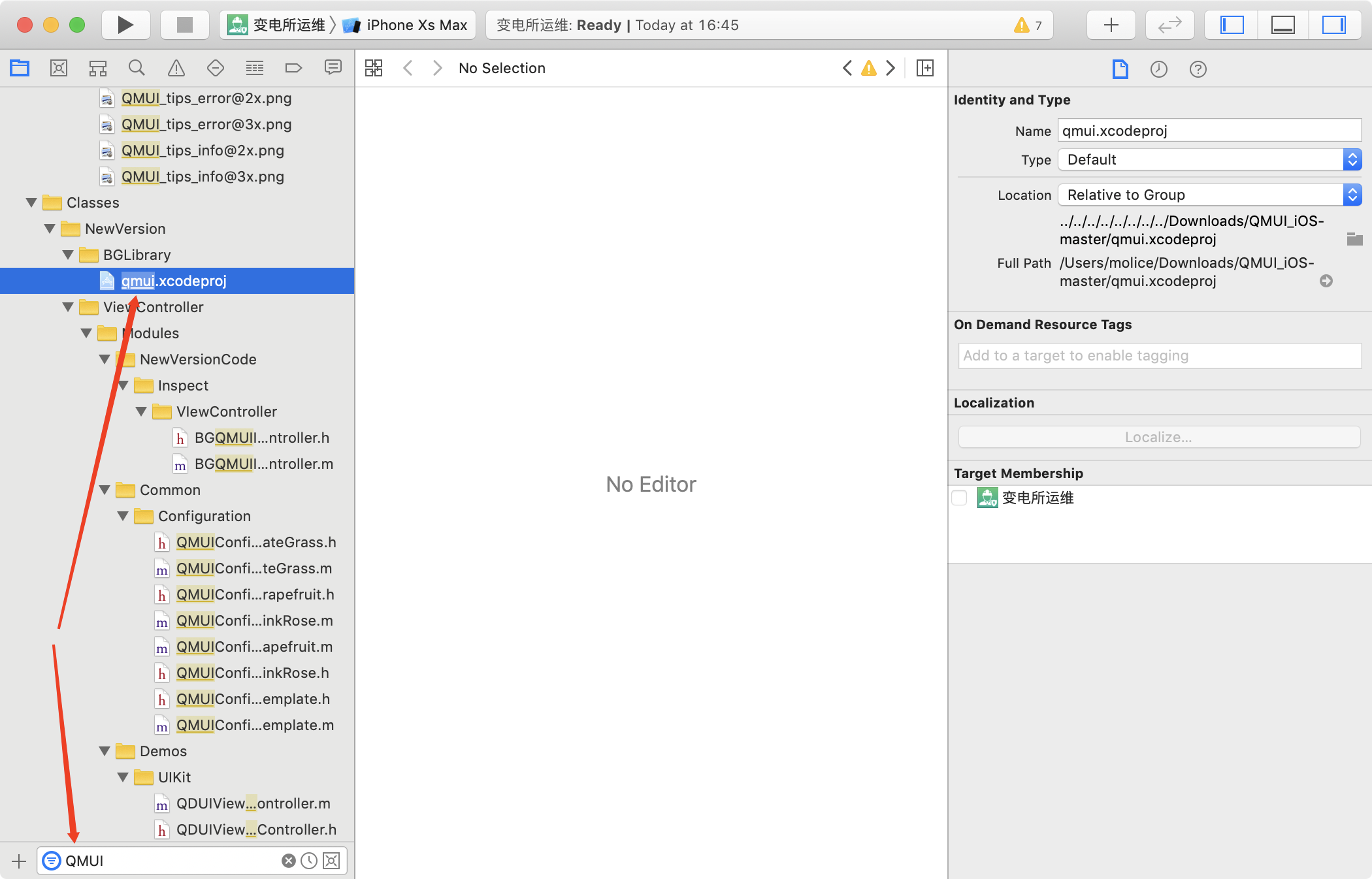Show the Issue navigator warning triangle
The image size is (1372, 879).
point(176,68)
